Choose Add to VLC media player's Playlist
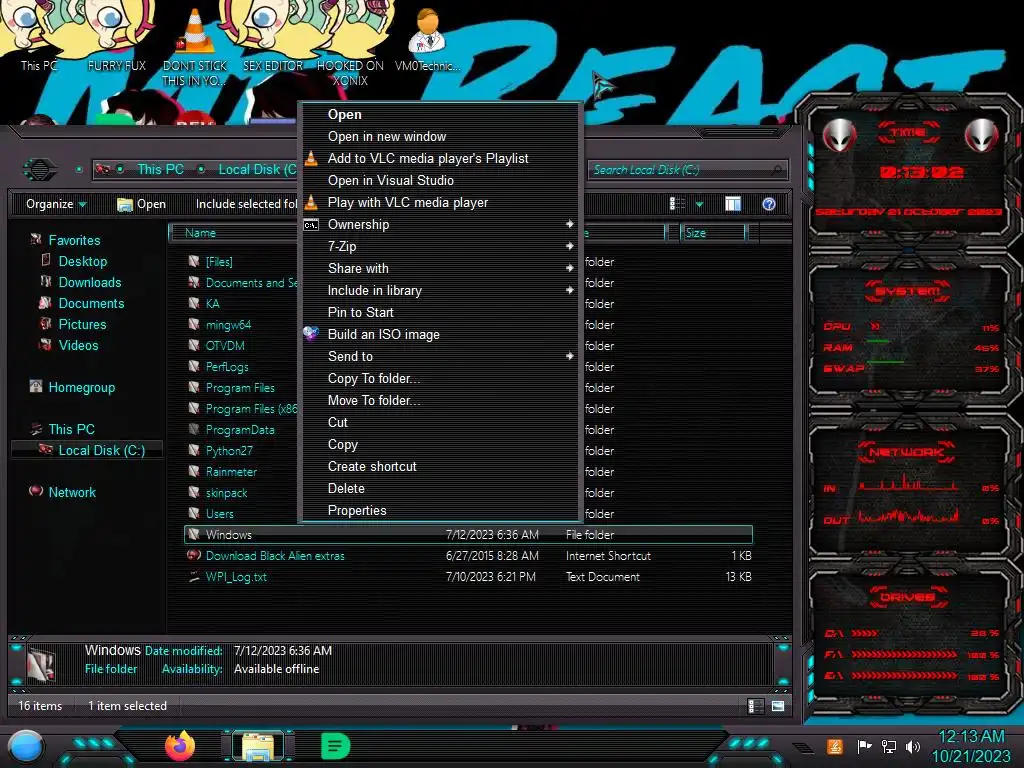This screenshot has height=768, width=1024. click(x=440, y=158)
